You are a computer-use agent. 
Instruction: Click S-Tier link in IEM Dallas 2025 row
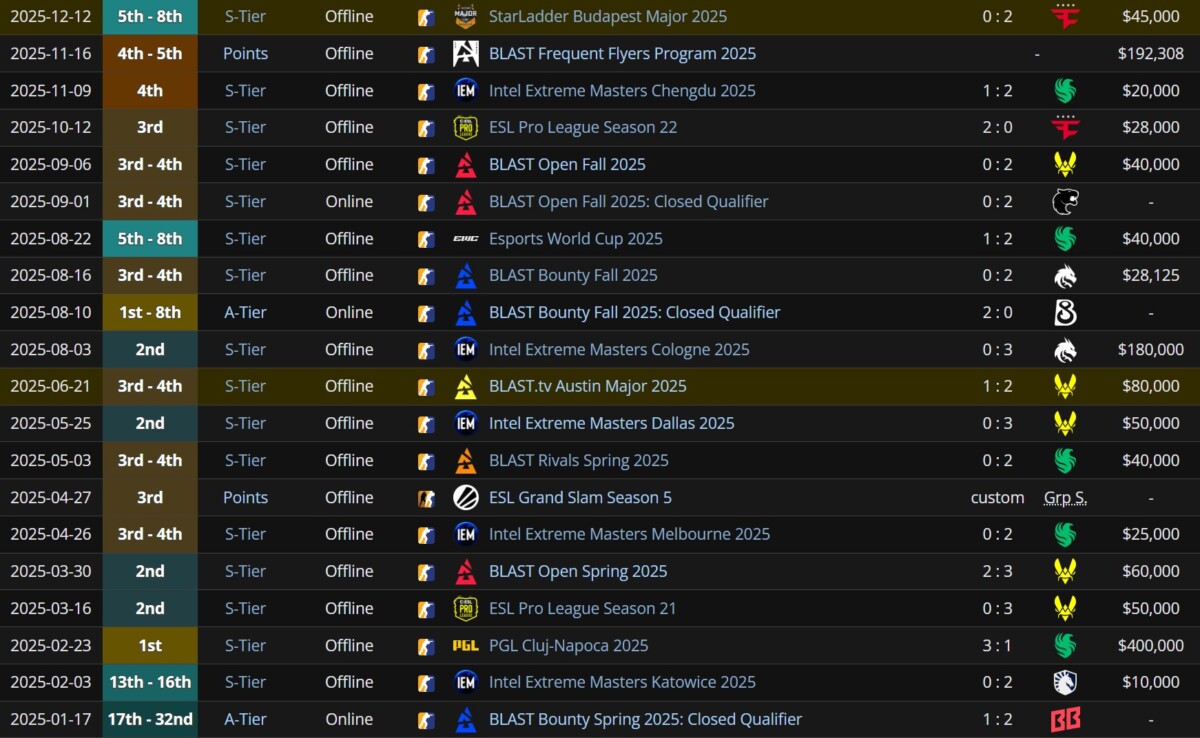(x=245, y=424)
